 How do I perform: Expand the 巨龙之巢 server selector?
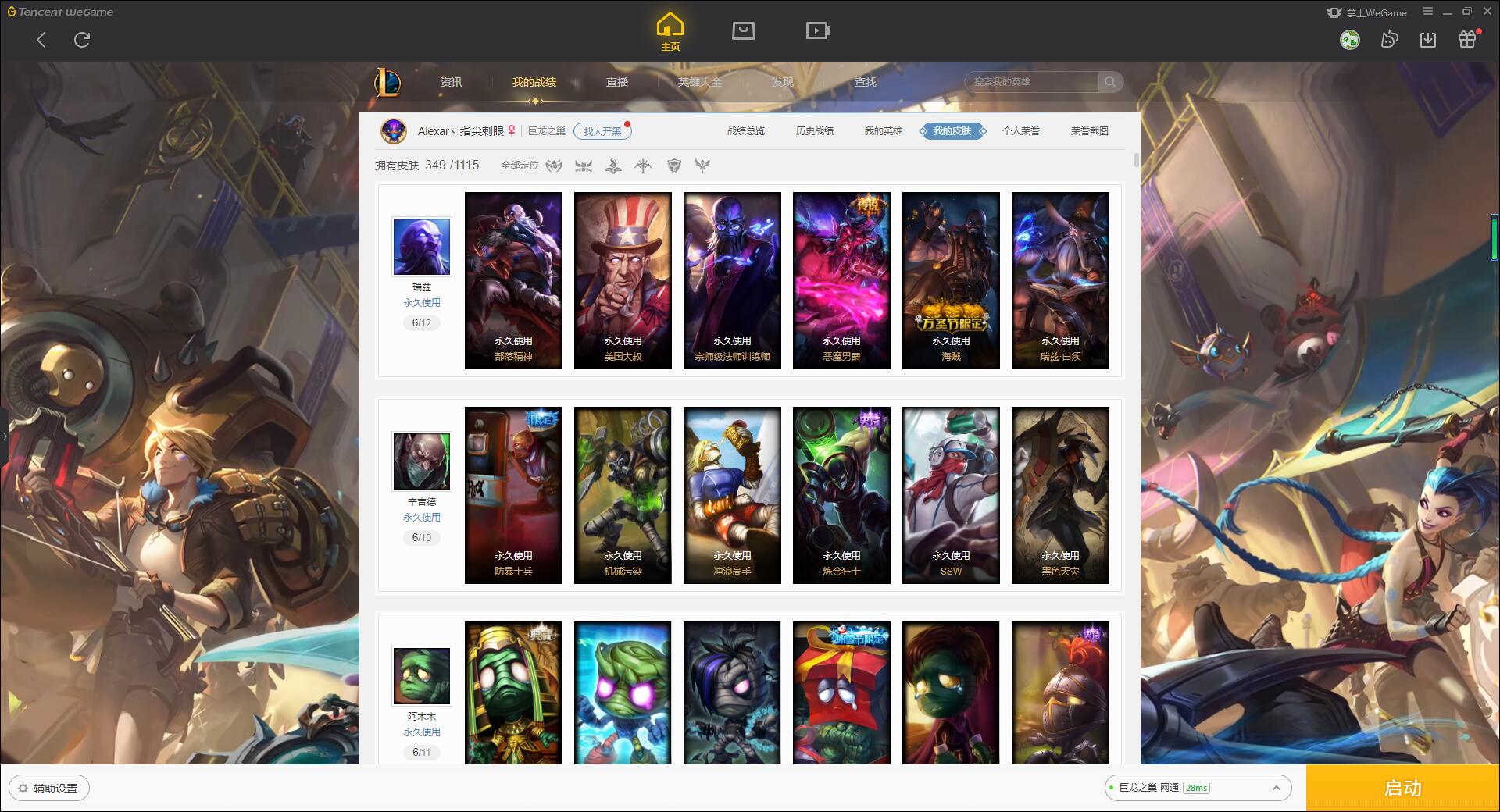(1197, 788)
